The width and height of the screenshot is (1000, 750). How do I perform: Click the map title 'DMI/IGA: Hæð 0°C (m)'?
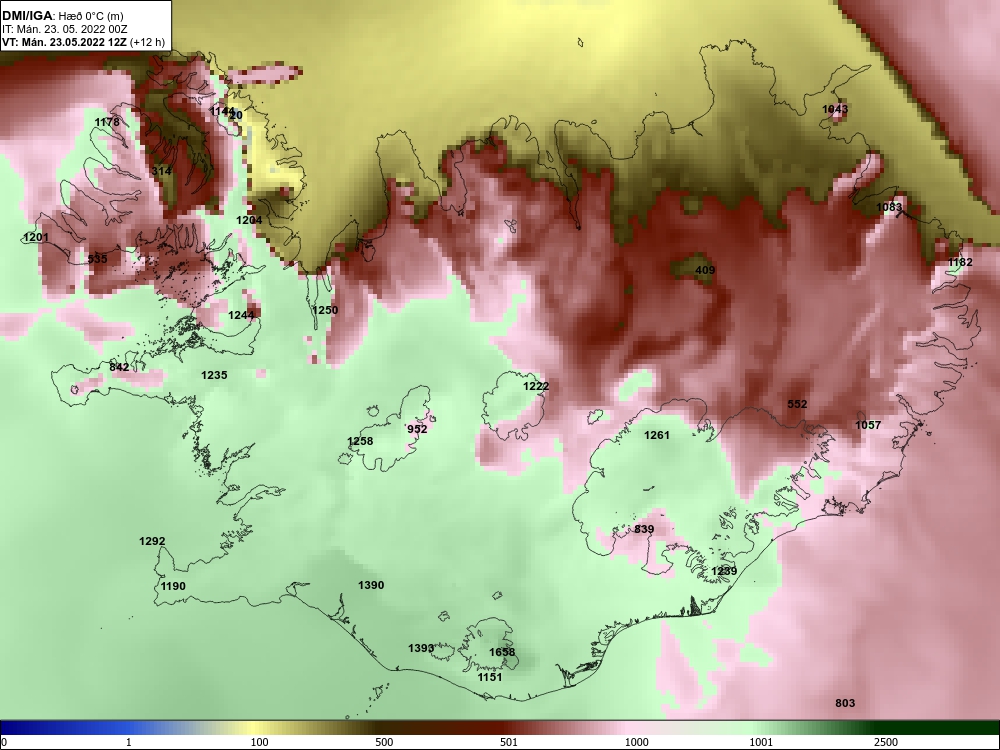point(62,16)
